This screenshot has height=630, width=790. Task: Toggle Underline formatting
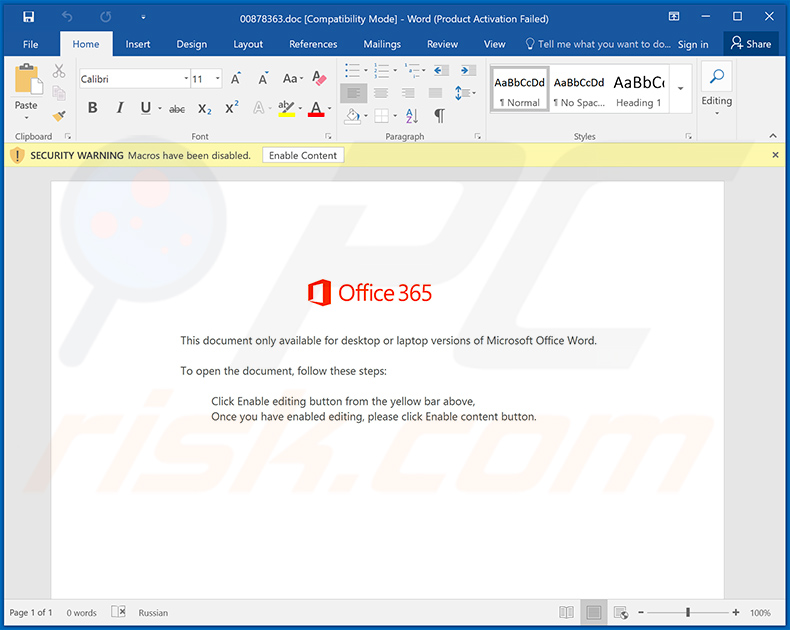[x=146, y=108]
